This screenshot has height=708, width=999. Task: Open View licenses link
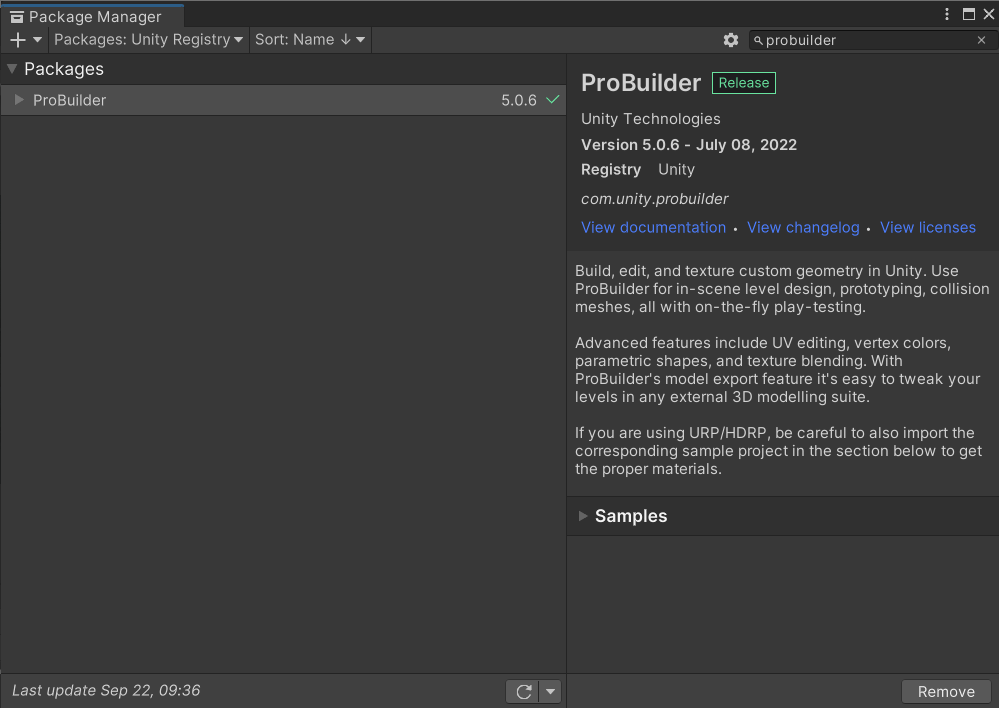click(x=928, y=228)
